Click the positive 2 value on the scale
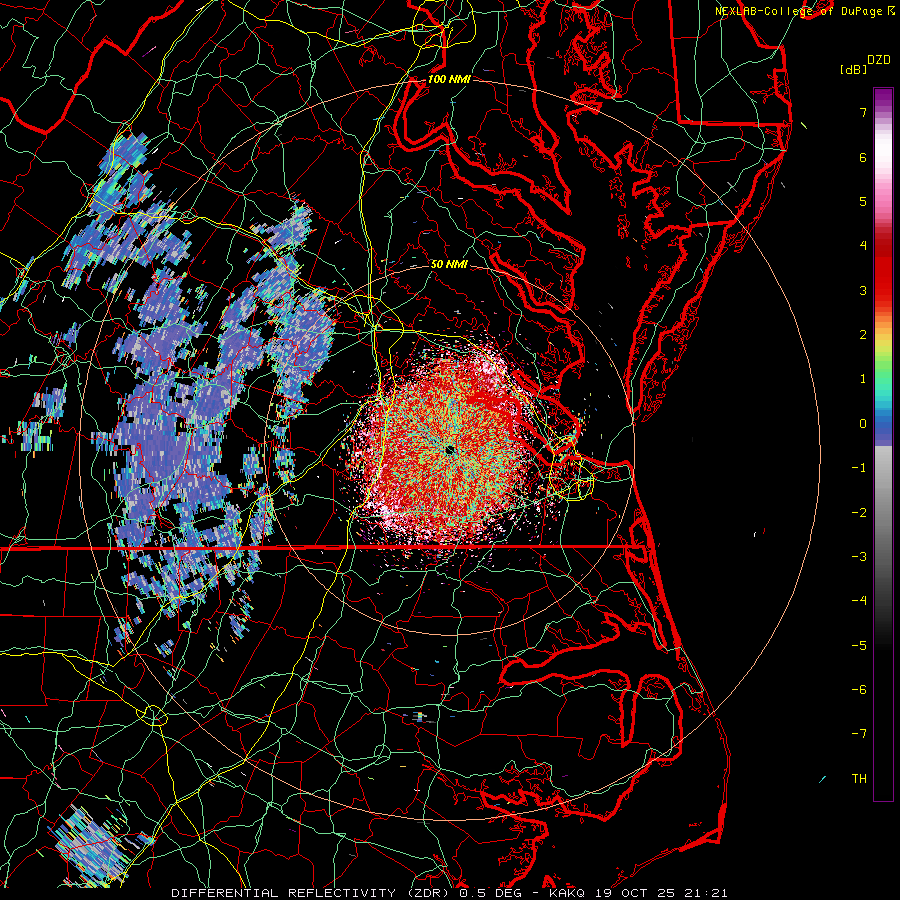900x900 pixels. pyautogui.click(x=863, y=335)
